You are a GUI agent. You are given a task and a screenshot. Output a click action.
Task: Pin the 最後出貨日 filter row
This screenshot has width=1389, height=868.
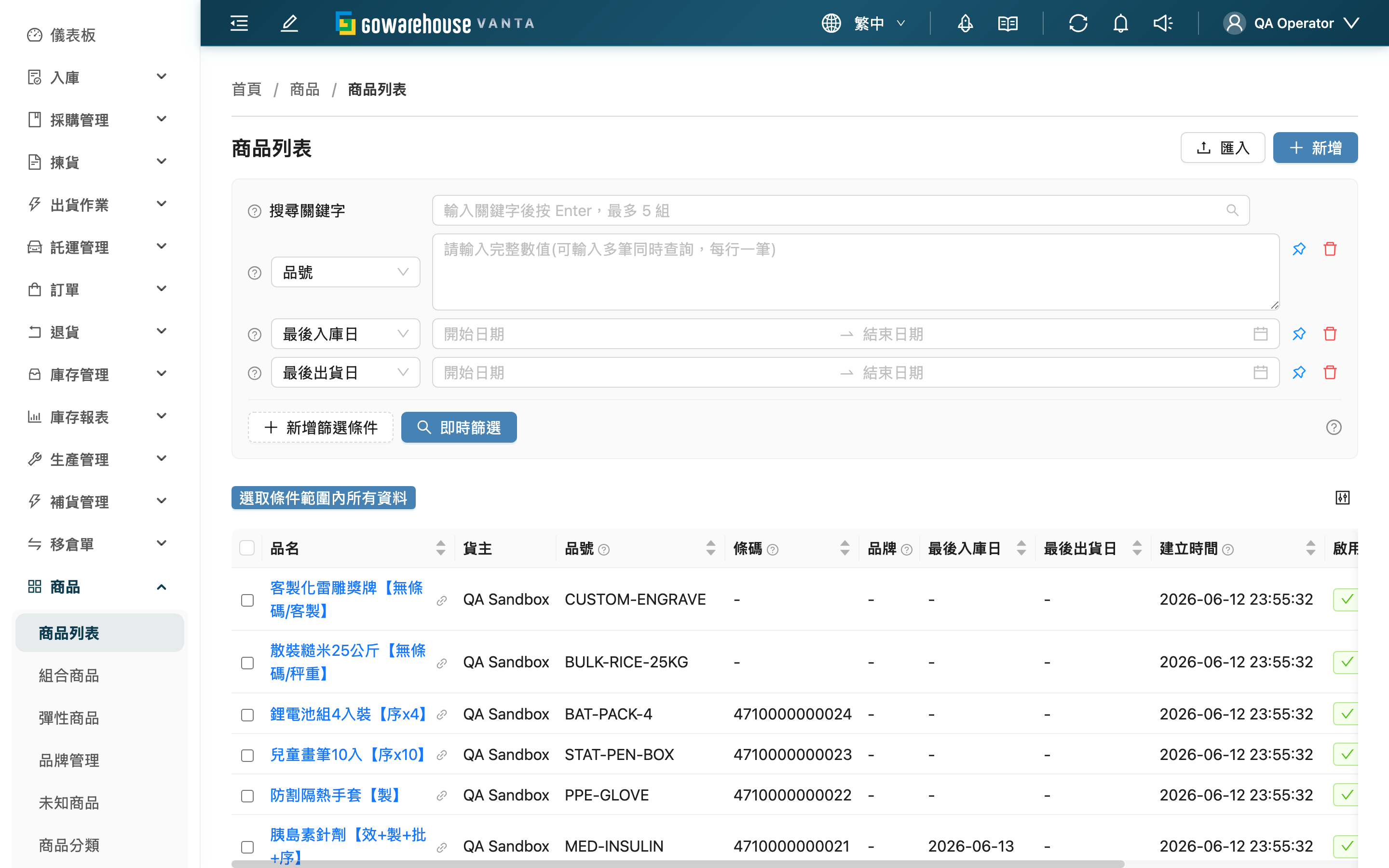[x=1299, y=373]
